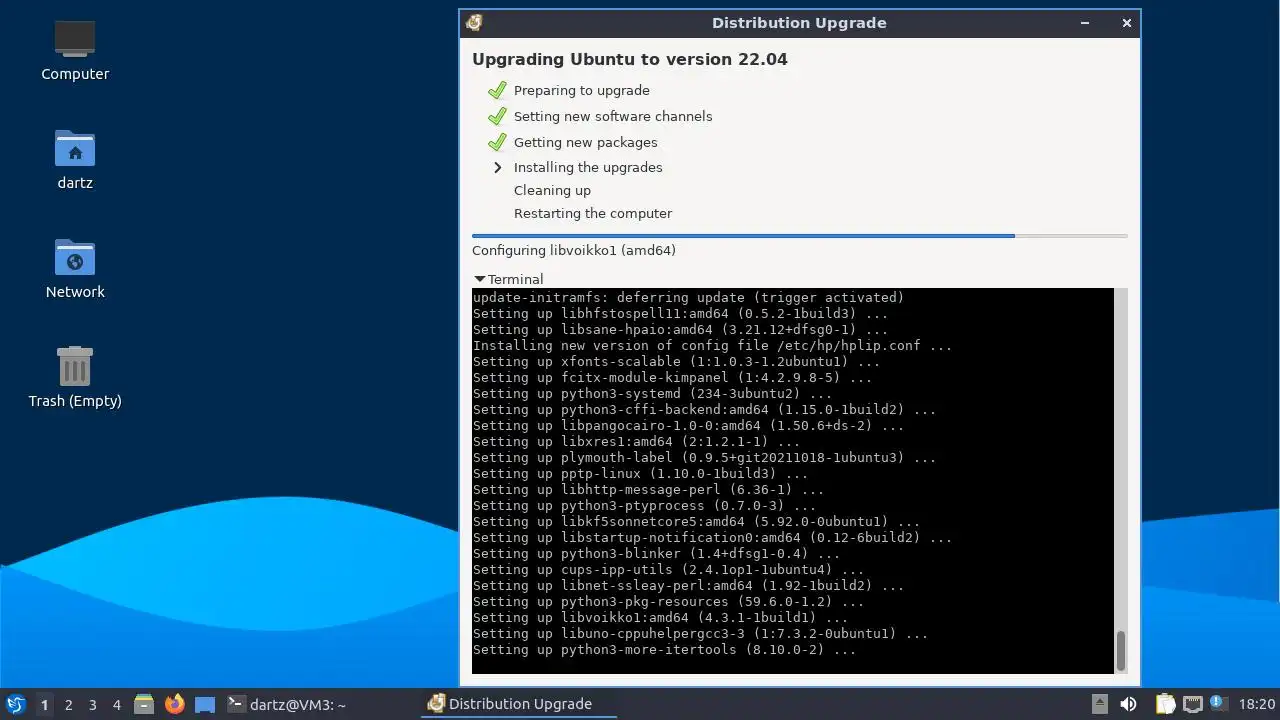Select the Distribution Upgrade taskbar entry
The image size is (1280, 720).
click(x=521, y=704)
